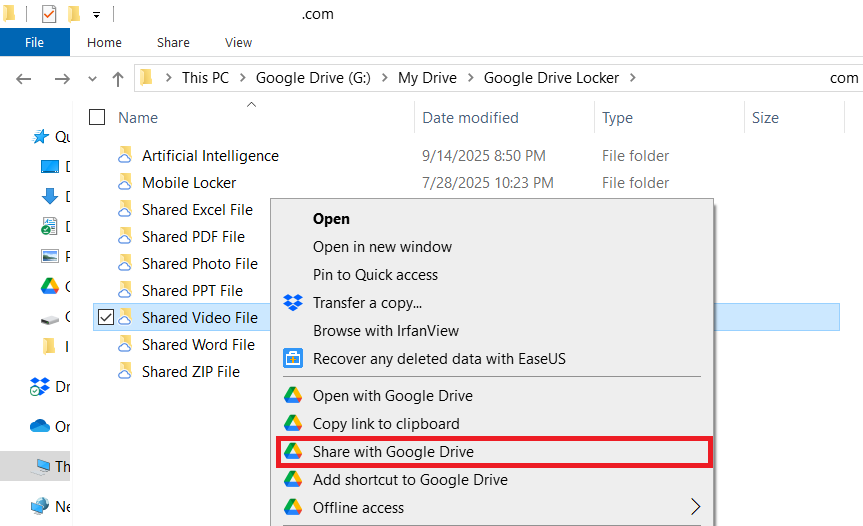Toggle the select-all checkbox beside Name
This screenshot has width=863, height=526.
pos(97,117)
